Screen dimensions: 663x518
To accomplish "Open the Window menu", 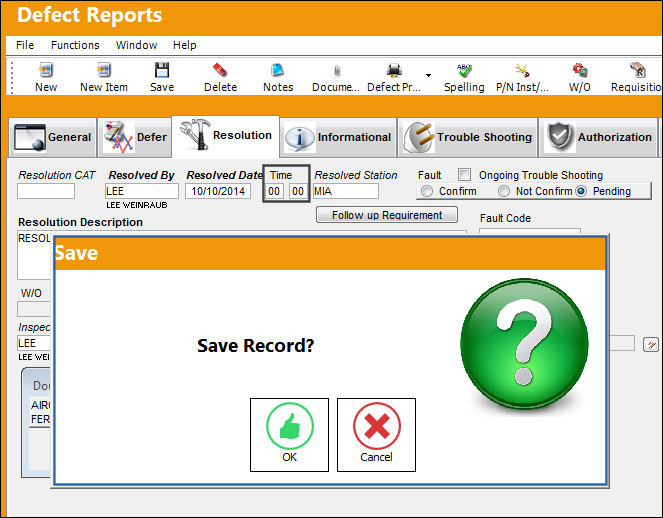I will (137, 45).
